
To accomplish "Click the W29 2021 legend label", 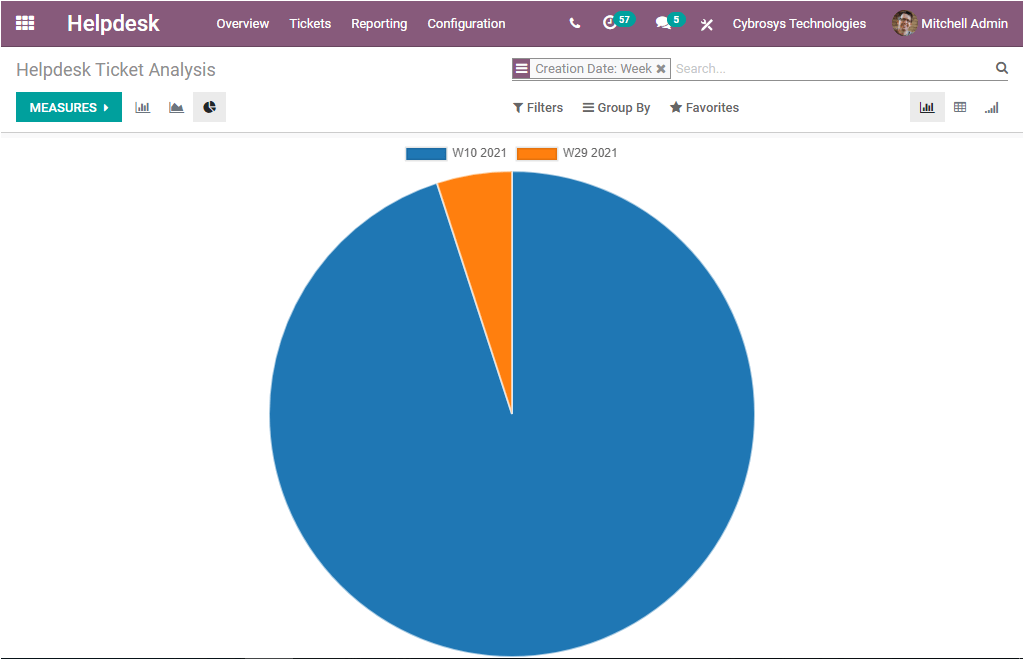I will click(590, 153).
